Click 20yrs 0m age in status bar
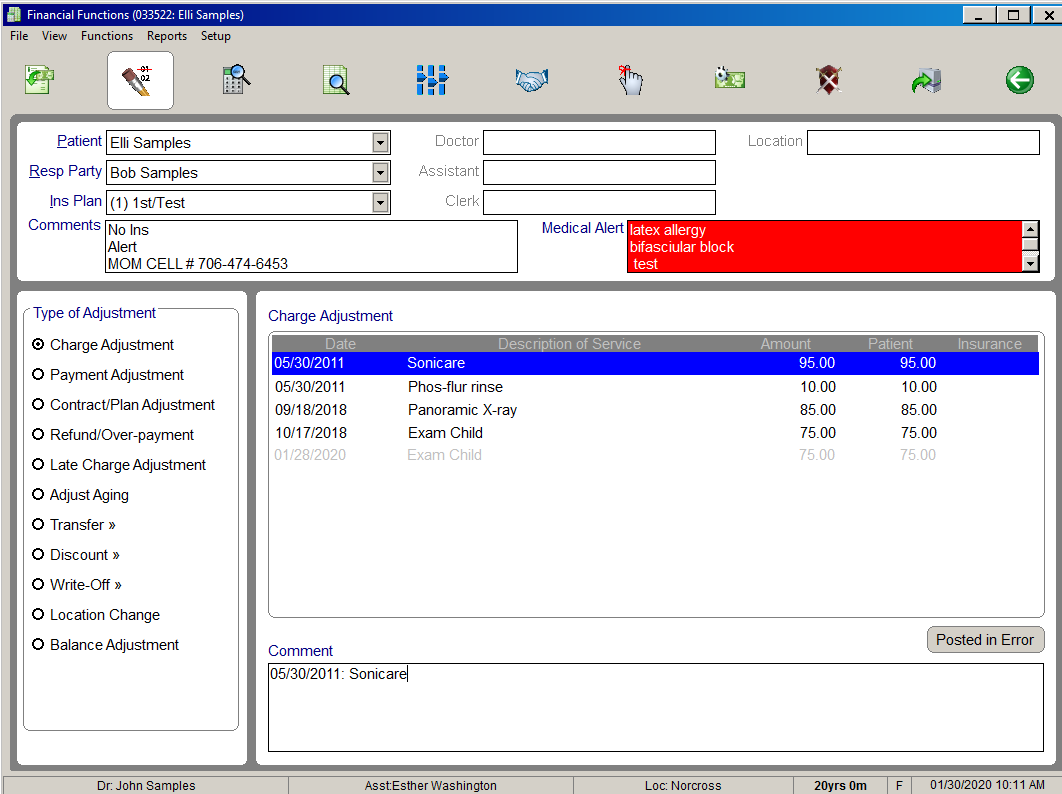This screenshot has height=794, width=1062. (x=840, y=785)
